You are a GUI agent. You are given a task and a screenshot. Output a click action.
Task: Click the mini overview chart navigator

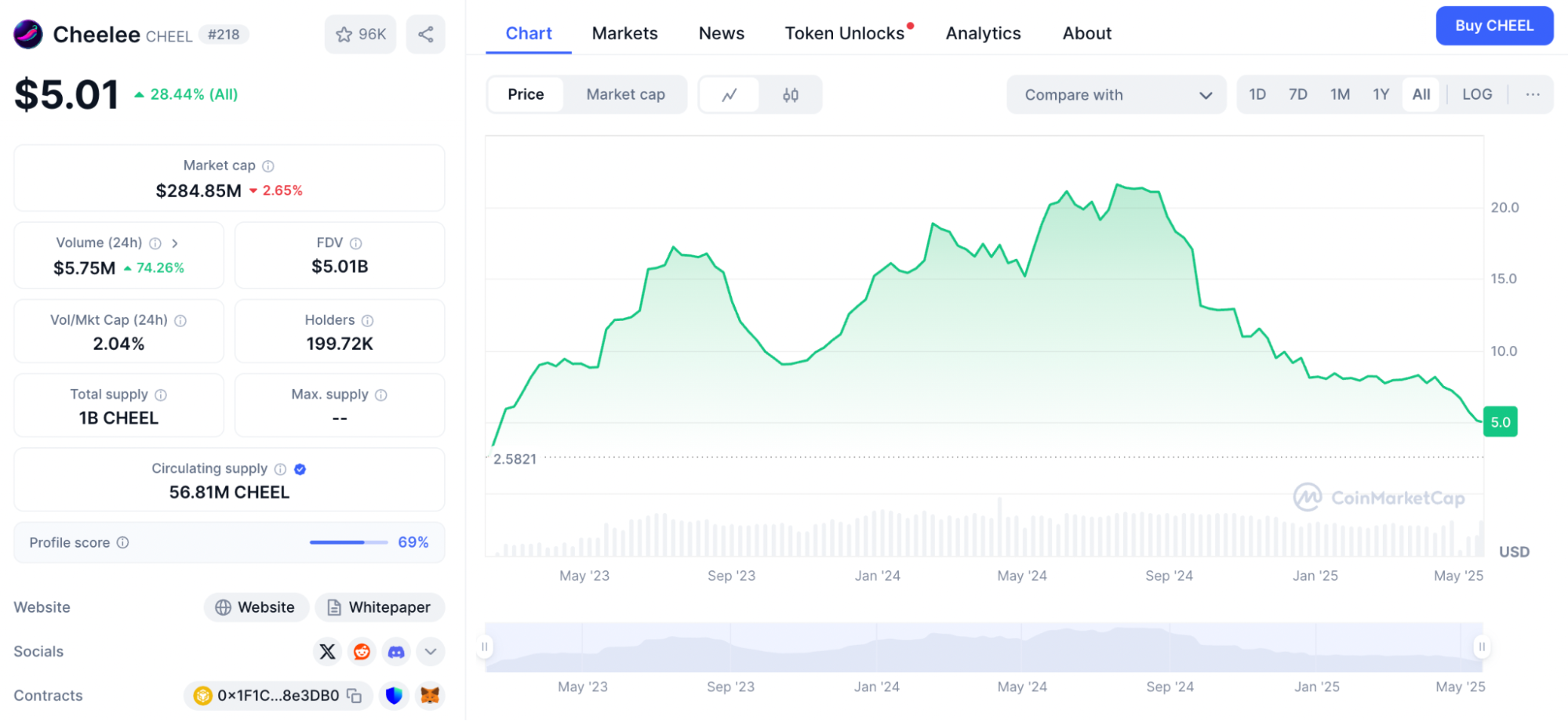tap(984, 648)
